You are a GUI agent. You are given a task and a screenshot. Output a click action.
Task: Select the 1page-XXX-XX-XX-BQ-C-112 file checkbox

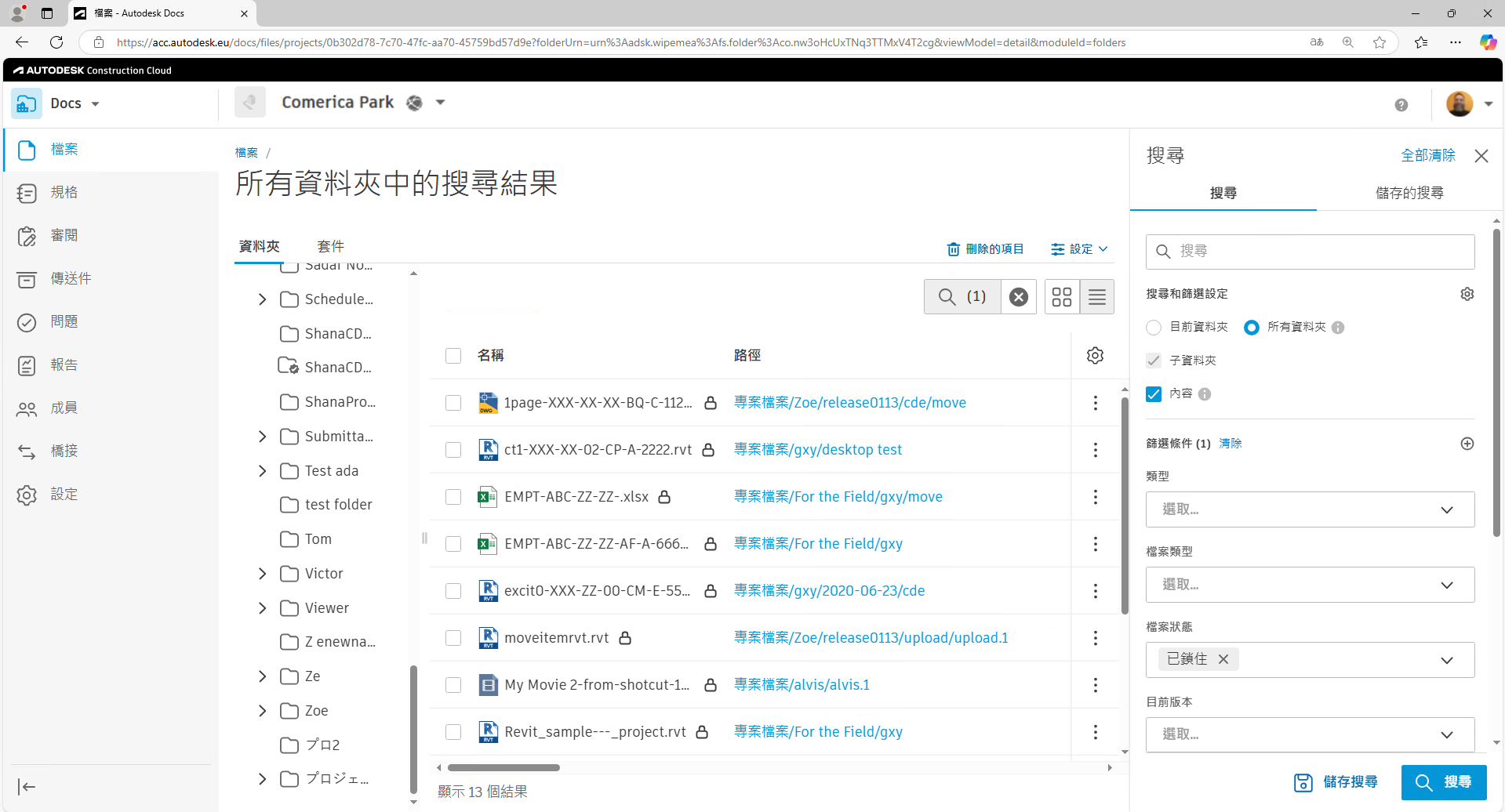point(453,403)
